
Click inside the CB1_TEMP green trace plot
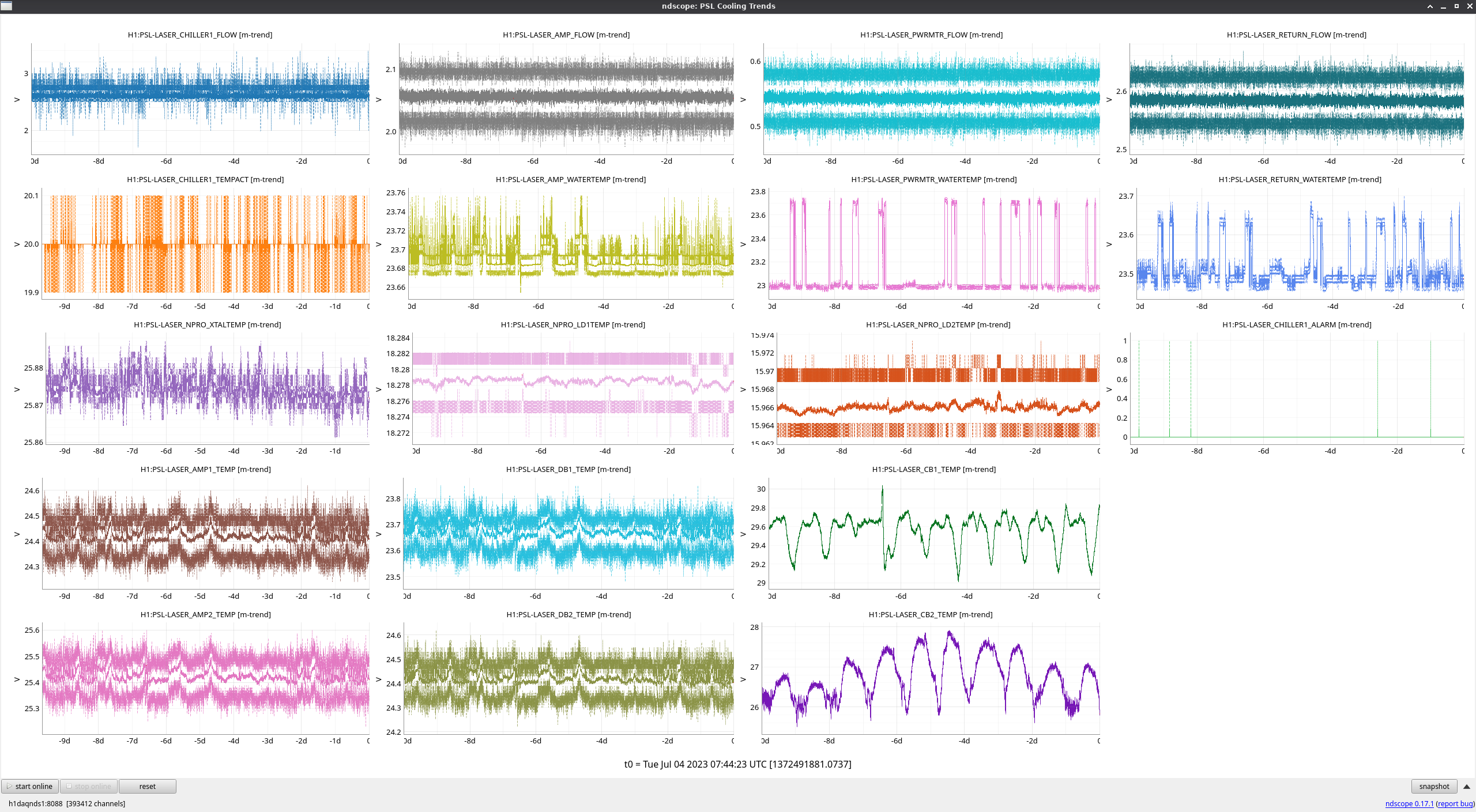click(x=933, y=533)
